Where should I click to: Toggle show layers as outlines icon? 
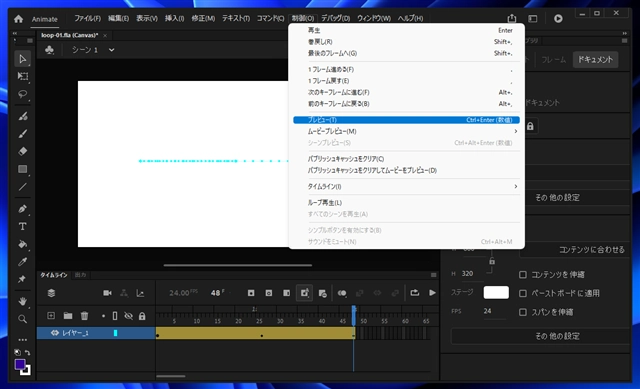(x=115, y=316)
